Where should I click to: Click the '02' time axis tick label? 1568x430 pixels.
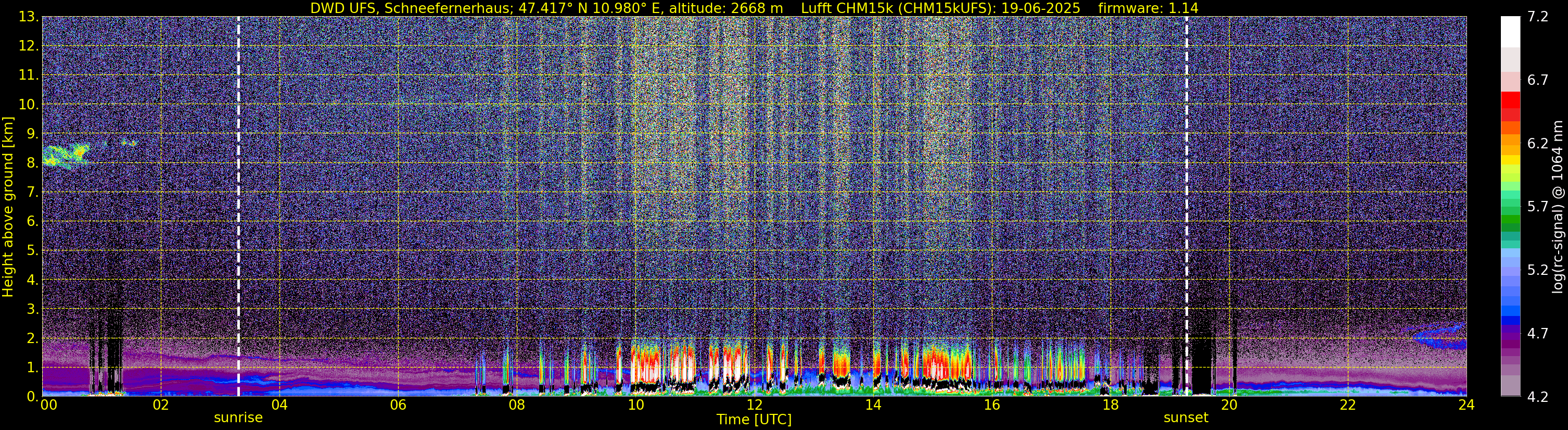(x=161, y=405)
